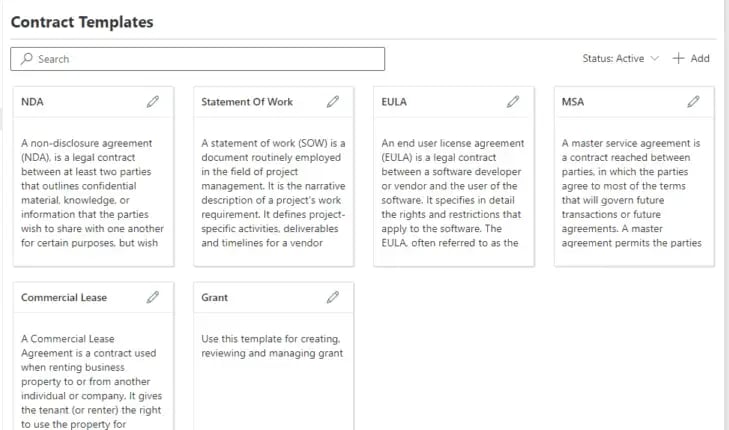Edit the EULA template via pencil icon

coord(513,102)
